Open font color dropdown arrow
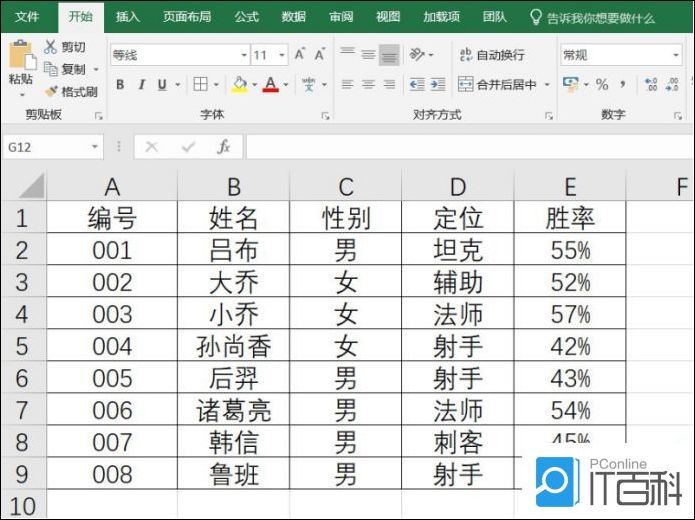Viewport: 695px width, 520px height. (286, 84)
